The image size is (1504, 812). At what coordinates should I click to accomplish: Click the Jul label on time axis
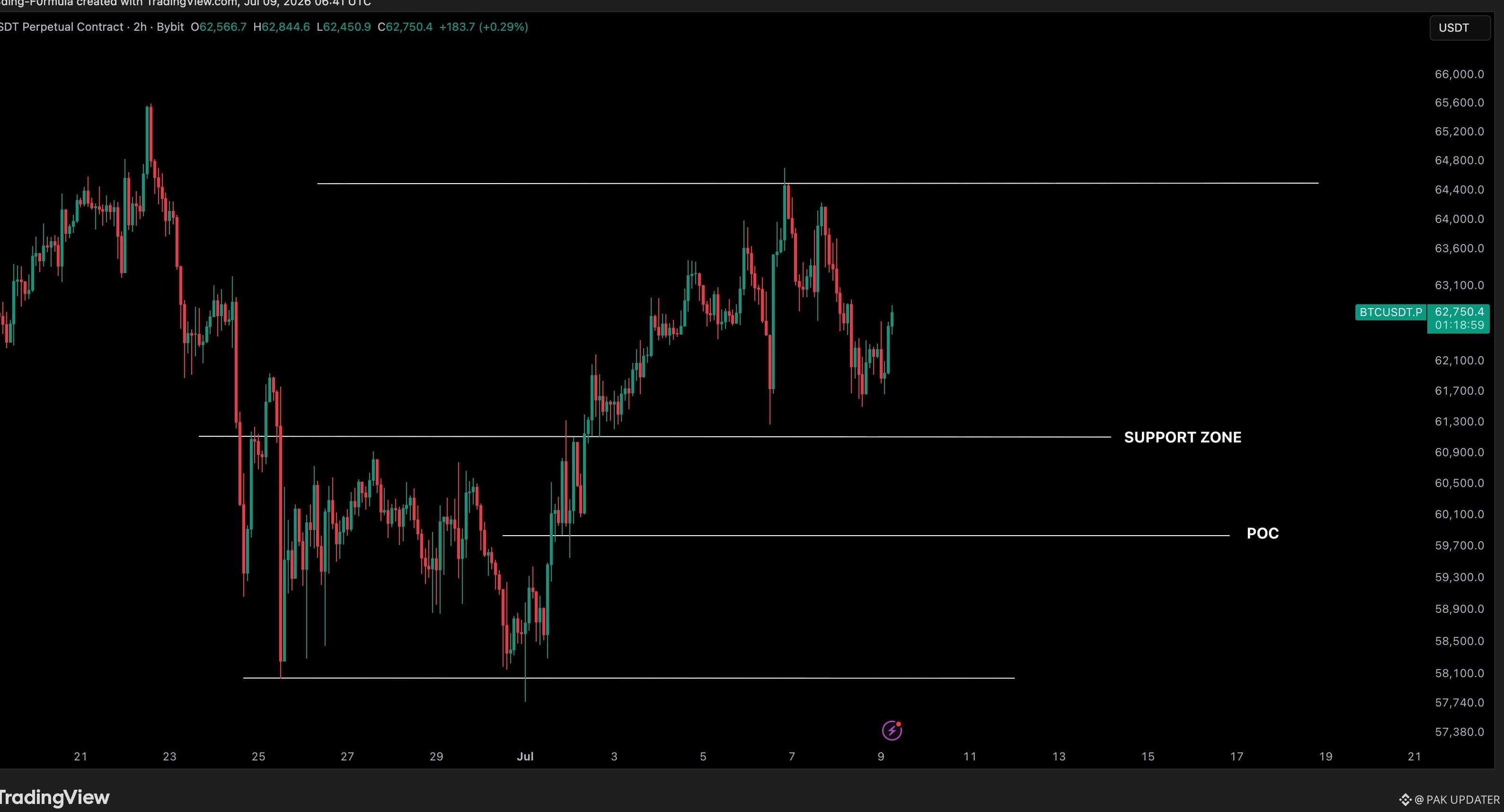coord(525,757)
